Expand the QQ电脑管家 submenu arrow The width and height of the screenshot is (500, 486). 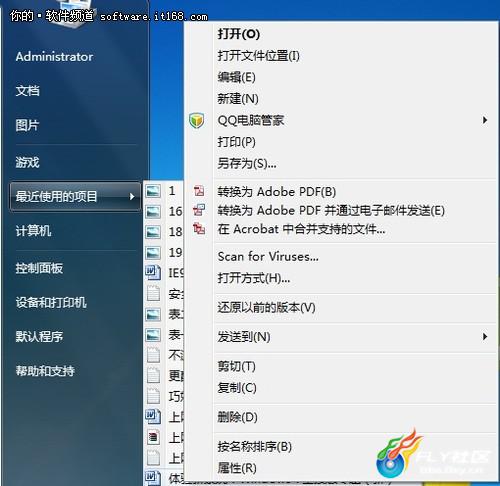485,120
